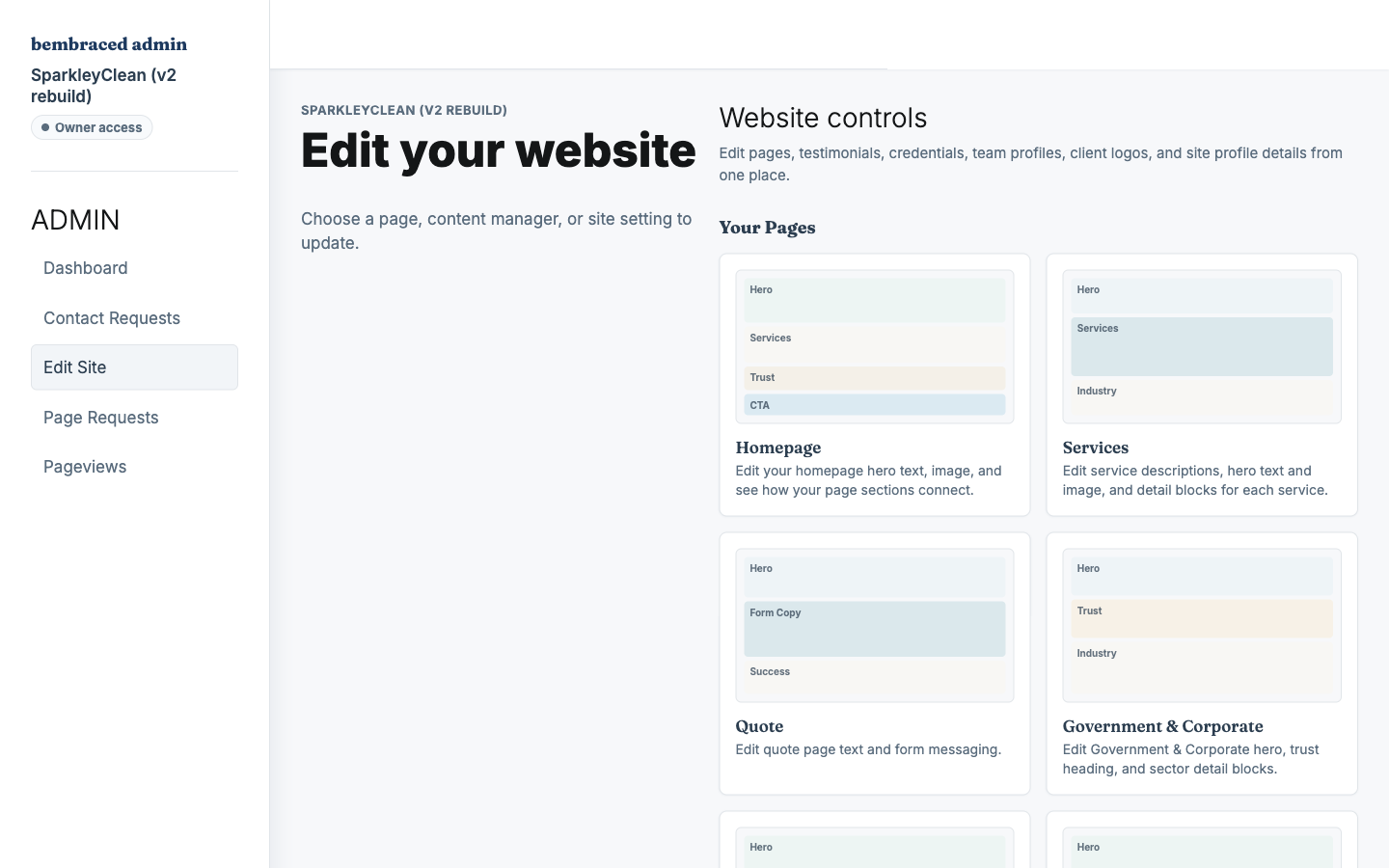Click the Homepage layout preview thumbnail

coord(875,346)
